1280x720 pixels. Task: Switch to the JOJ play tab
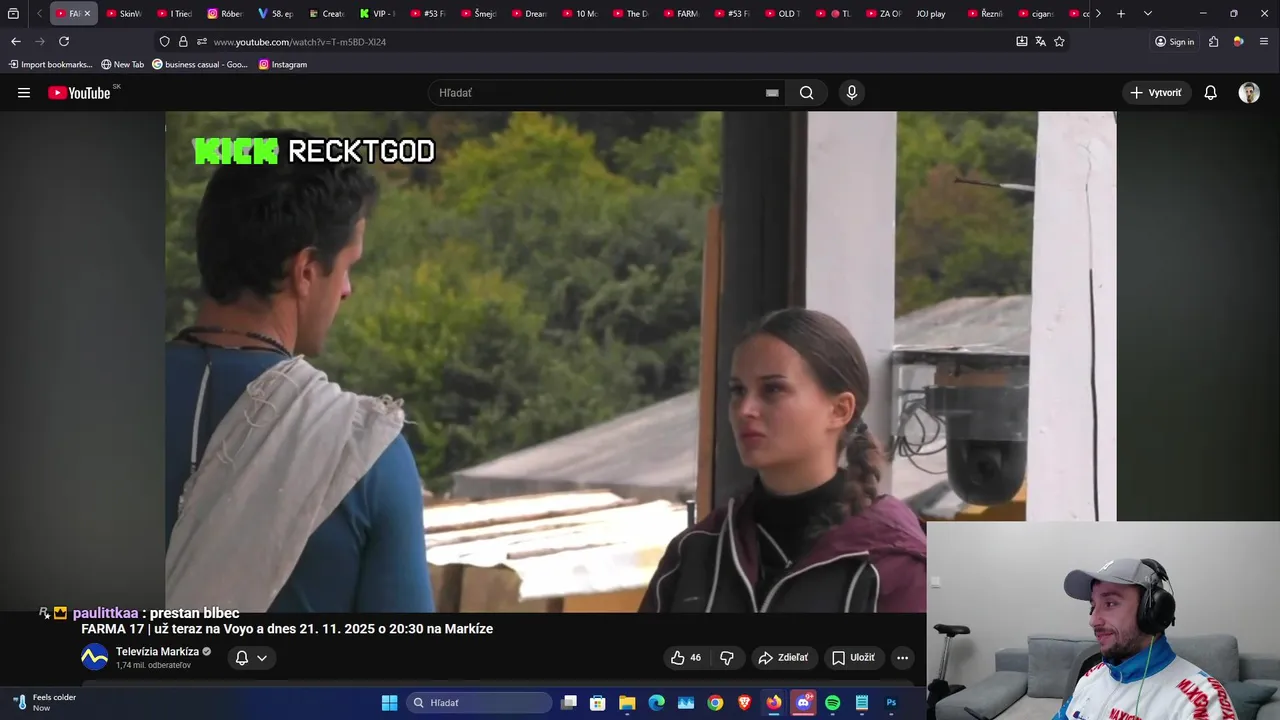[931, 14]
